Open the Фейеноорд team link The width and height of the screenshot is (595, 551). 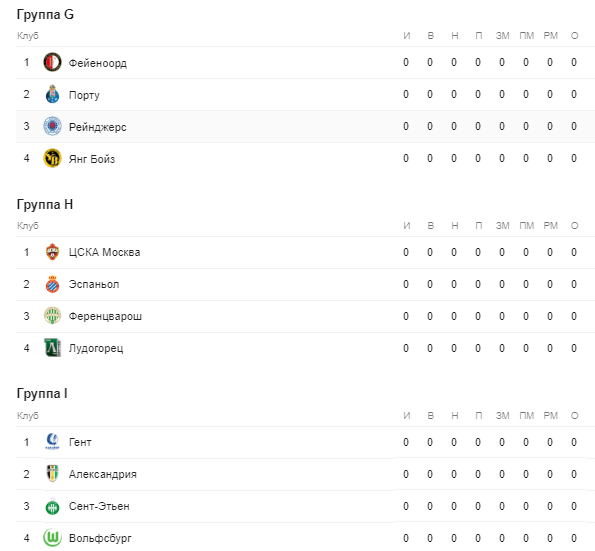point(98,63)
